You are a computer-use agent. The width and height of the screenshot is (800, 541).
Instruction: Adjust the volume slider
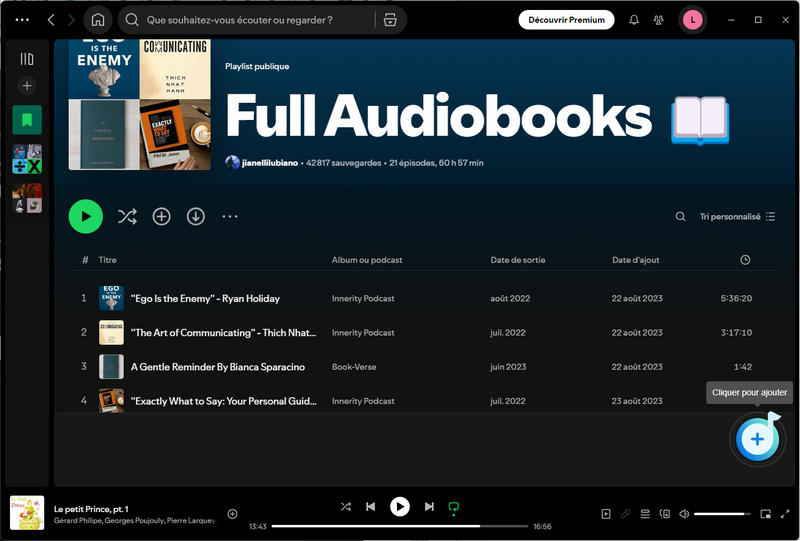(x=721, y=514)
